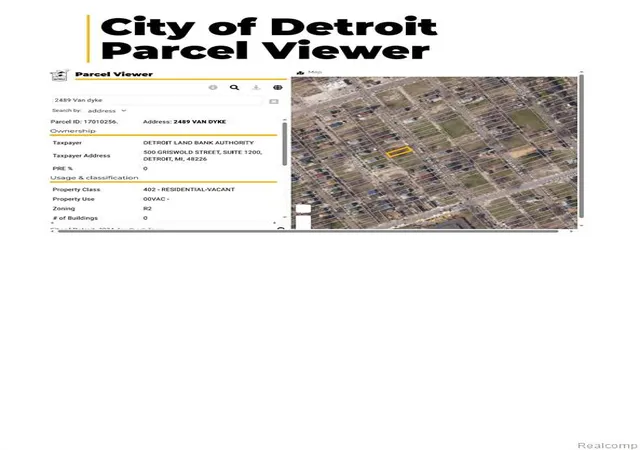Click the 'Taxpayer Address' label
Image resolution: width=640 pixels, height=450 pixels.
coord(81,156)
